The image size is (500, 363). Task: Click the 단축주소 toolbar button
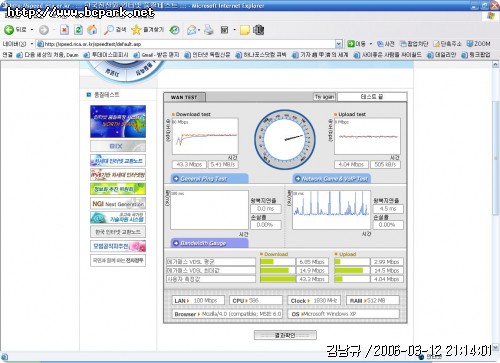447,44
